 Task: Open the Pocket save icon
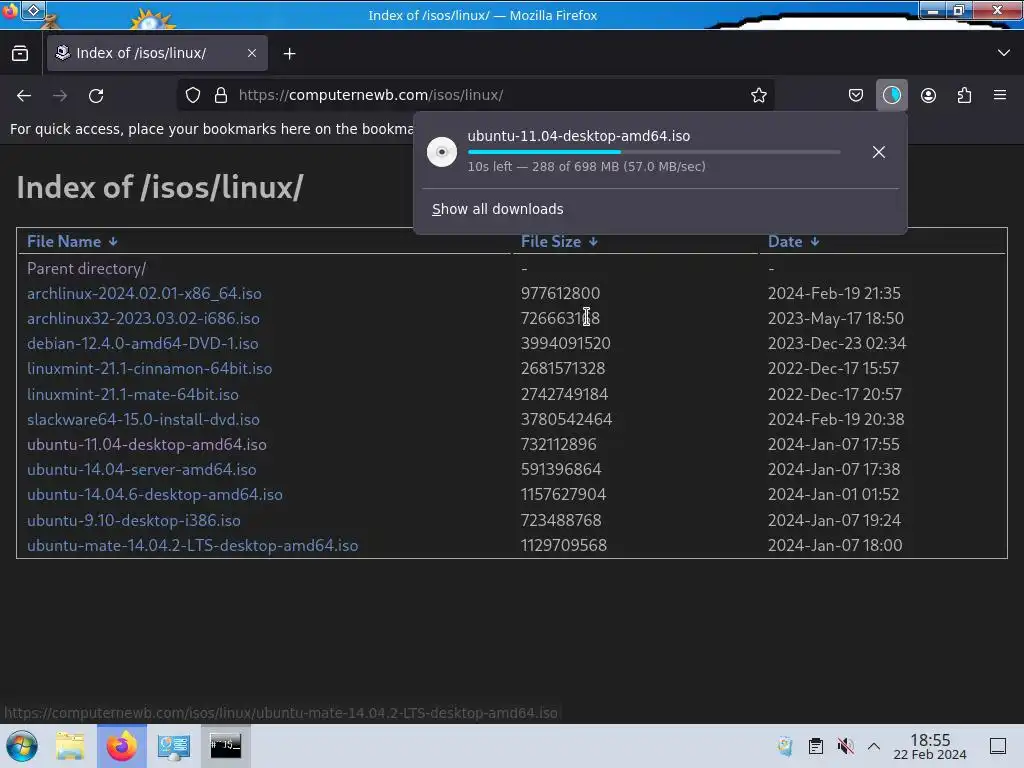[x=856, y=95]
